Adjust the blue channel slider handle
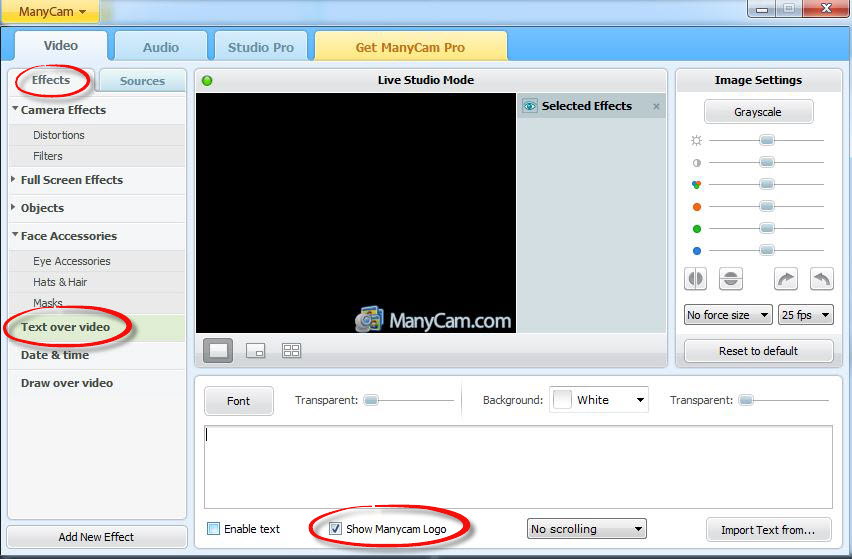852x559 pixels. pos(767,250)
